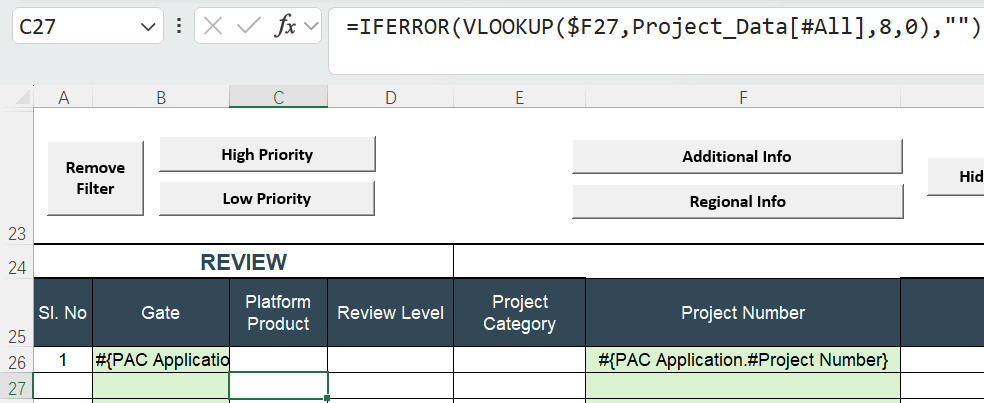Open Insert Function fx dialog
Viewport: 984px width, 403px height.
[x=285, y=27]
